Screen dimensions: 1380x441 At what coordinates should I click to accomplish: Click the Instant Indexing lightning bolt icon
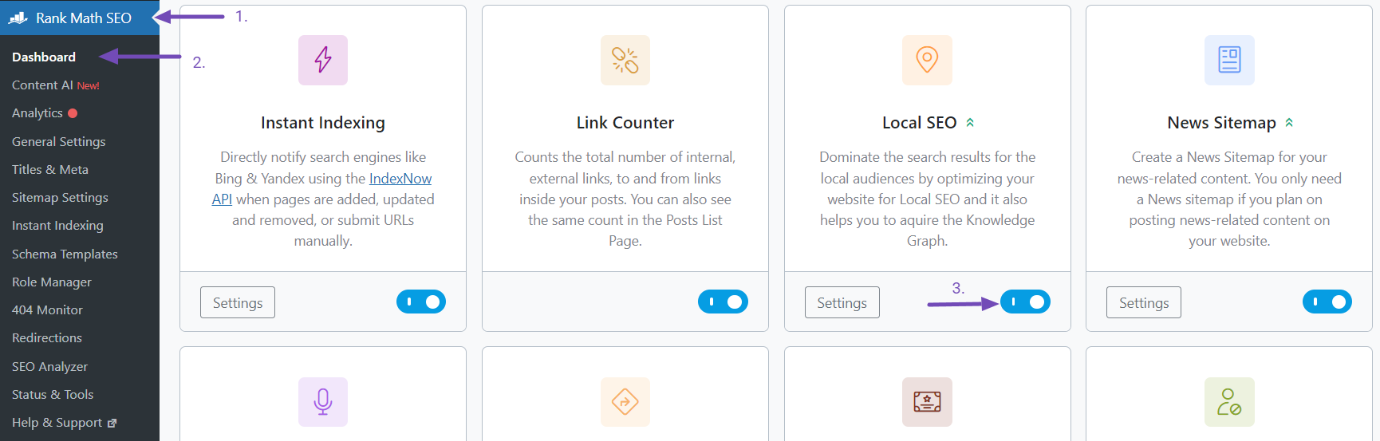[323, 60]
